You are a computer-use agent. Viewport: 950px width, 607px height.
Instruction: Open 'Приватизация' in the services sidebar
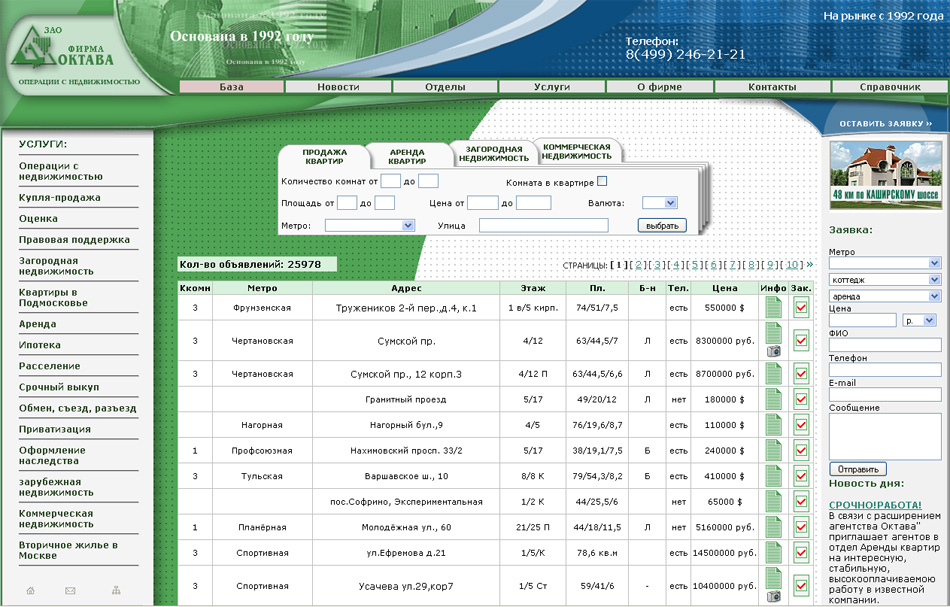(x=55, y=429)
